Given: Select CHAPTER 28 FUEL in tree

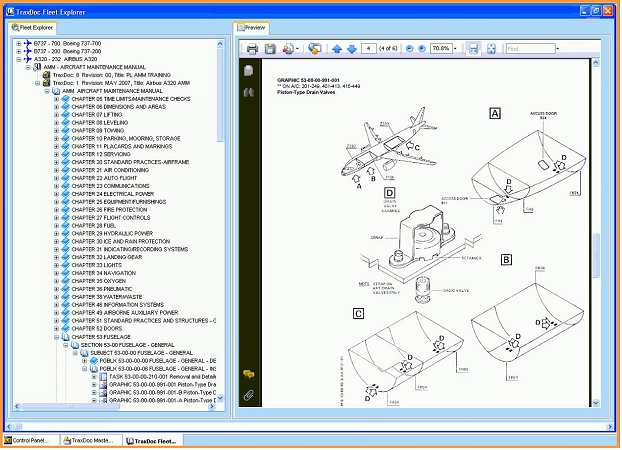Looking at the screenshot, I should click(x=94, y=225).
